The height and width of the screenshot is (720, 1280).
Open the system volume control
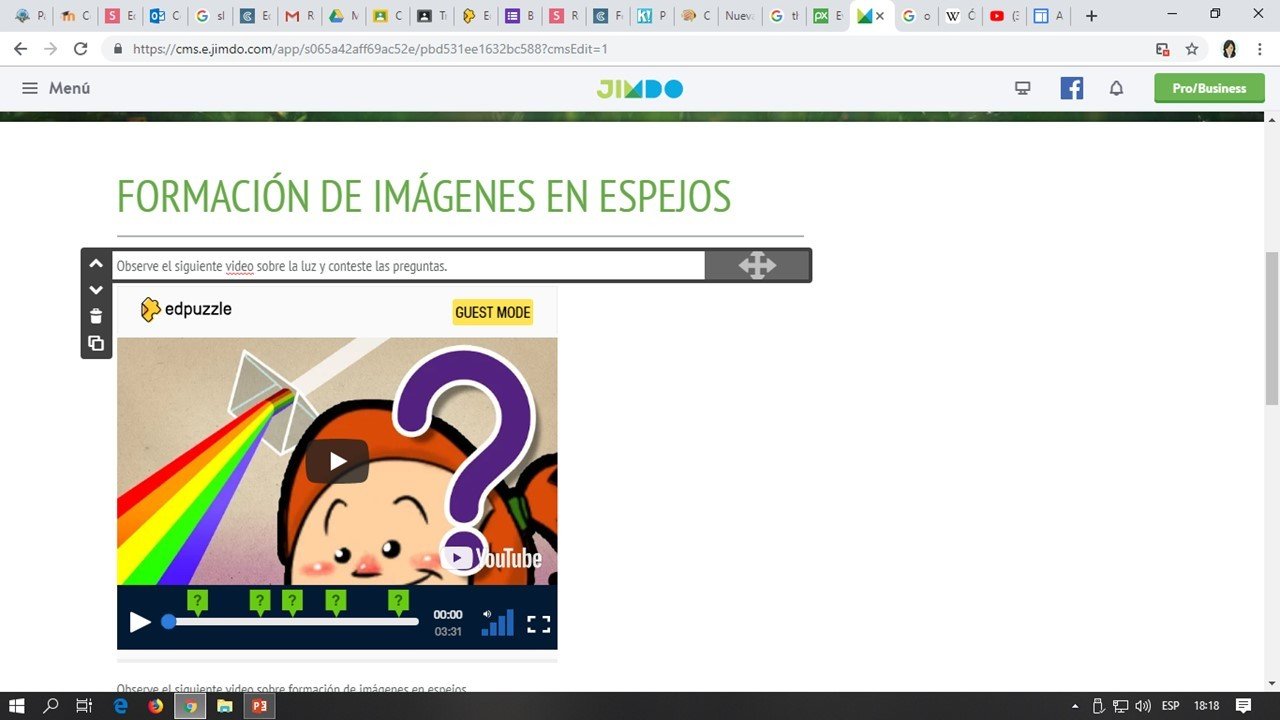tap(1143, 706)
